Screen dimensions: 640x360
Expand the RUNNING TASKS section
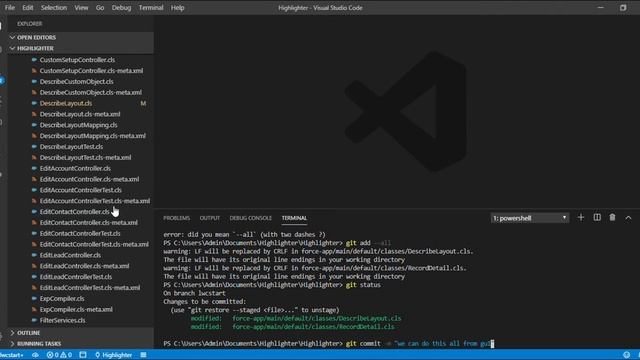(x=80, y=344)
